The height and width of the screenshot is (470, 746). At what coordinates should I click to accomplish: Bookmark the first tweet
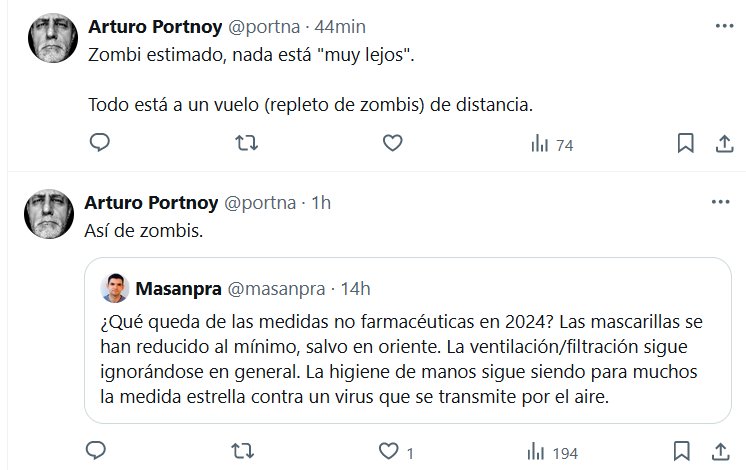pos(685,144)
